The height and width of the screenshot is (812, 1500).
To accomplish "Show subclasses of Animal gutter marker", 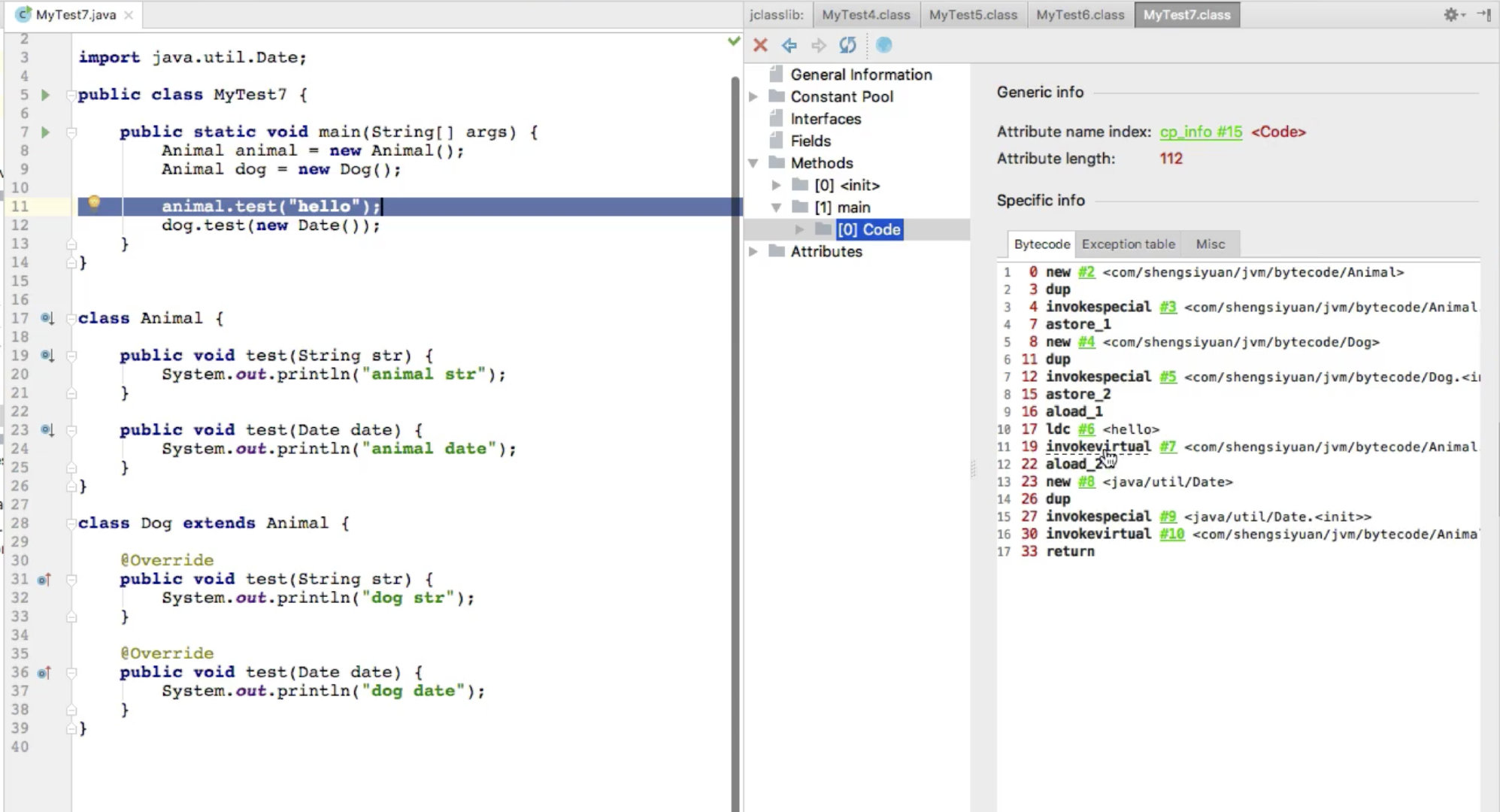I will [47, 318].
